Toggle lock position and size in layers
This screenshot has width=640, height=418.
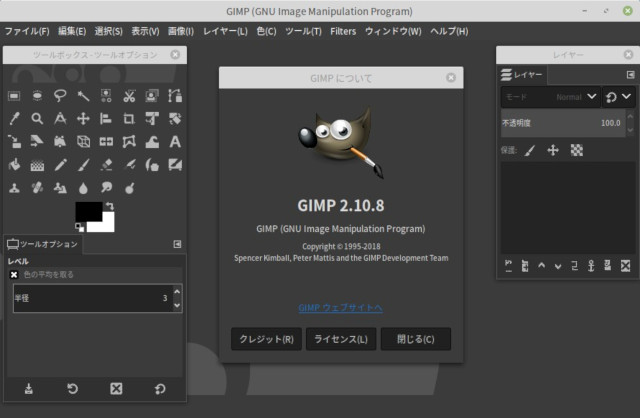pos(553,150)
